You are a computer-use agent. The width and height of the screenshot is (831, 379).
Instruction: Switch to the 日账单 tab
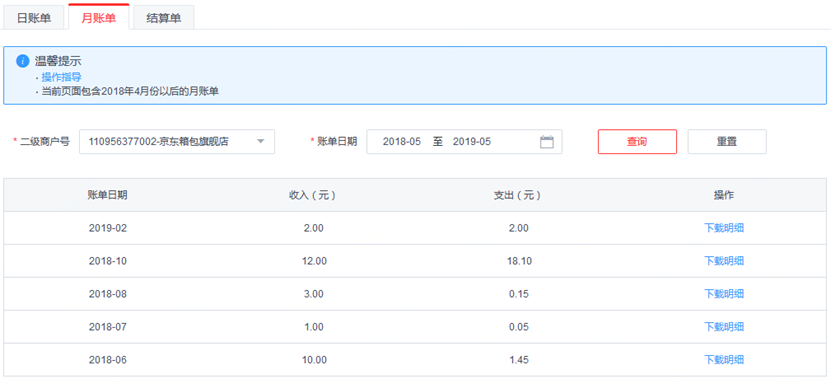(34, 18)
